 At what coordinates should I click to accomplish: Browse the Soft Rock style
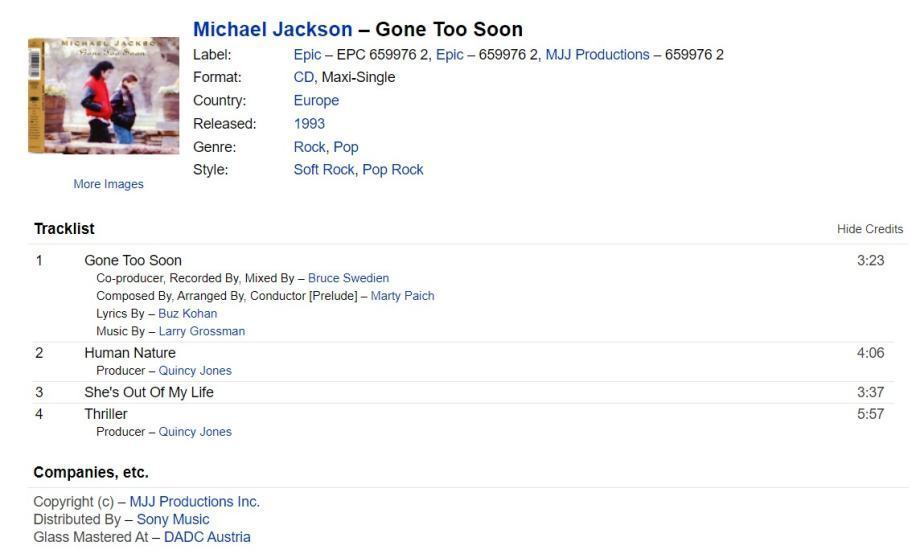[x=324, y=170]
